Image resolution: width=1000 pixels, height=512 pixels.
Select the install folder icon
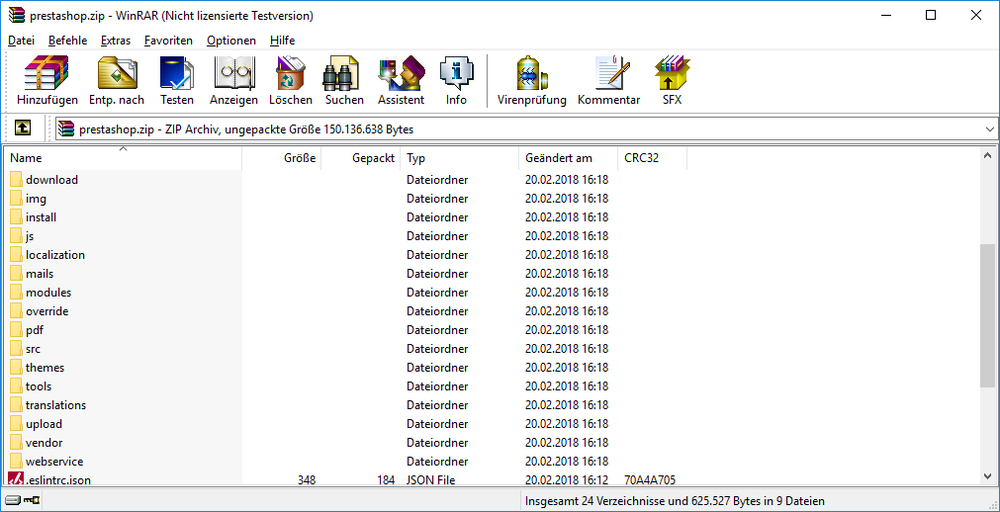17,217
